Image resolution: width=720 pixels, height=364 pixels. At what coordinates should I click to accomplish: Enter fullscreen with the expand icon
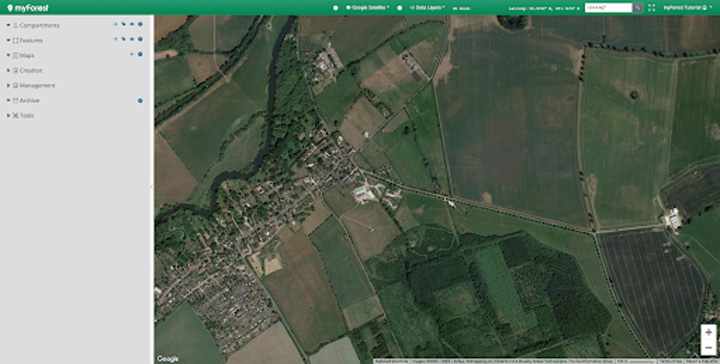[652, 8]
